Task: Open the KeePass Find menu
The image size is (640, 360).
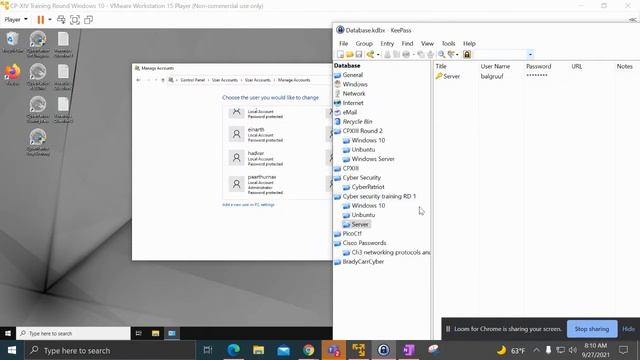Action: click(407, 43)
